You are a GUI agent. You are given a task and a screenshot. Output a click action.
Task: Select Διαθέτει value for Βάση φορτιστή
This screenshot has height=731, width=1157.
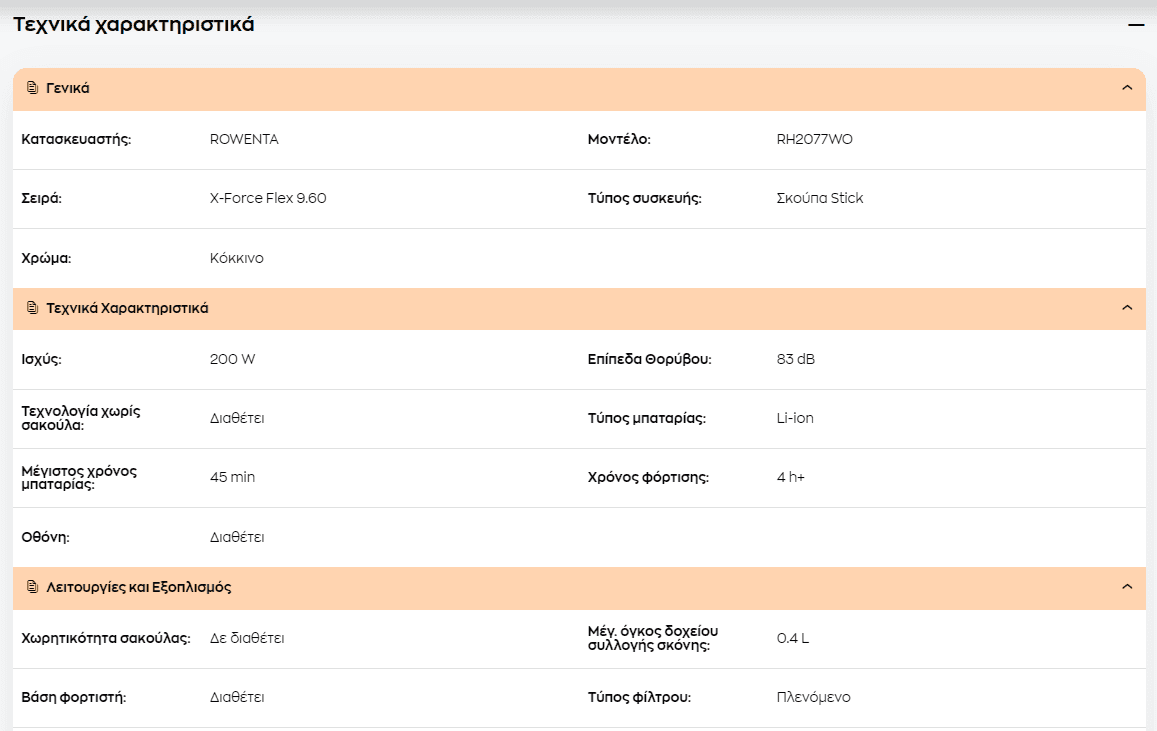coord(237,697)
